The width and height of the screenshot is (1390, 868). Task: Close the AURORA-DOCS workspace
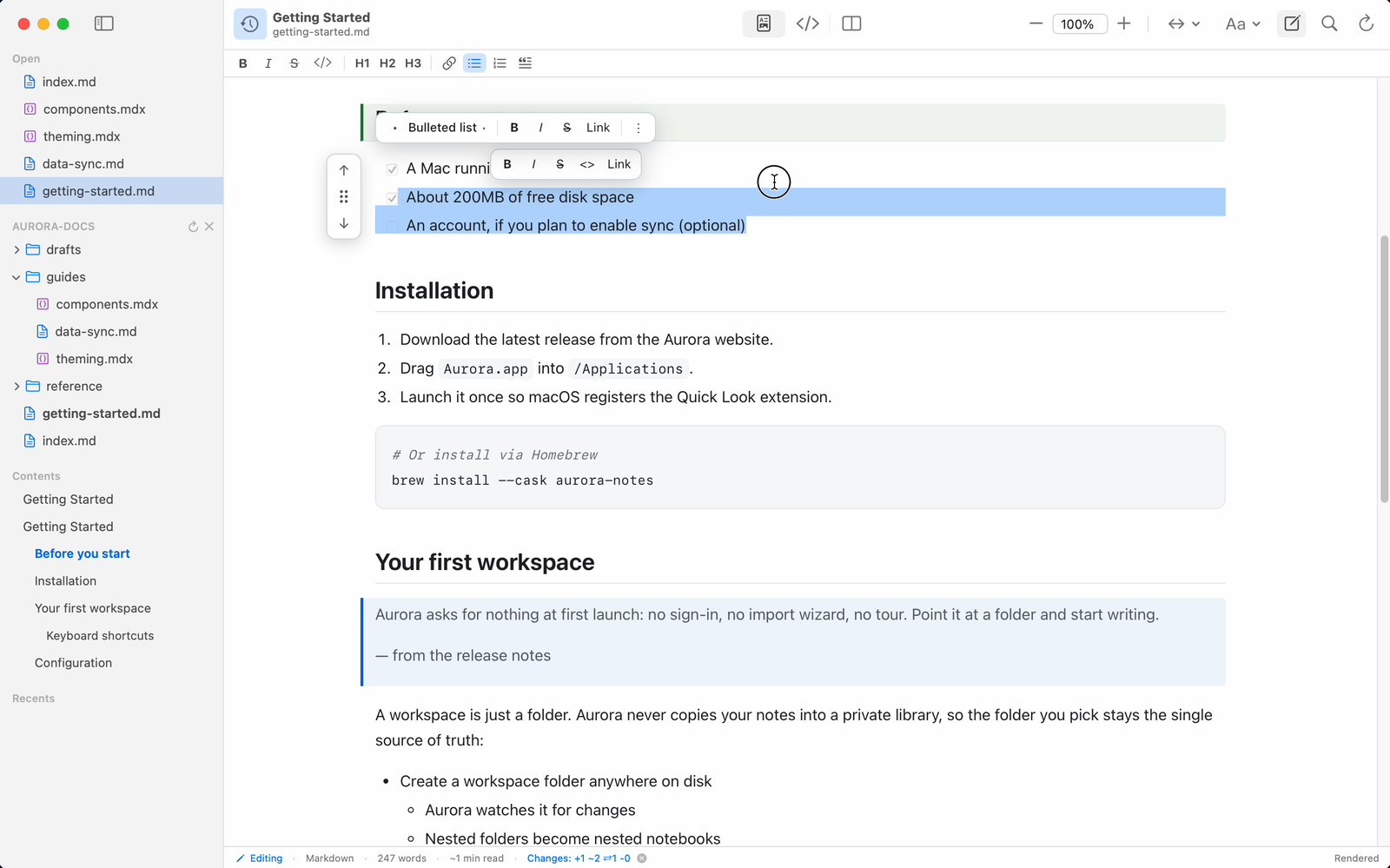(209, 227)
